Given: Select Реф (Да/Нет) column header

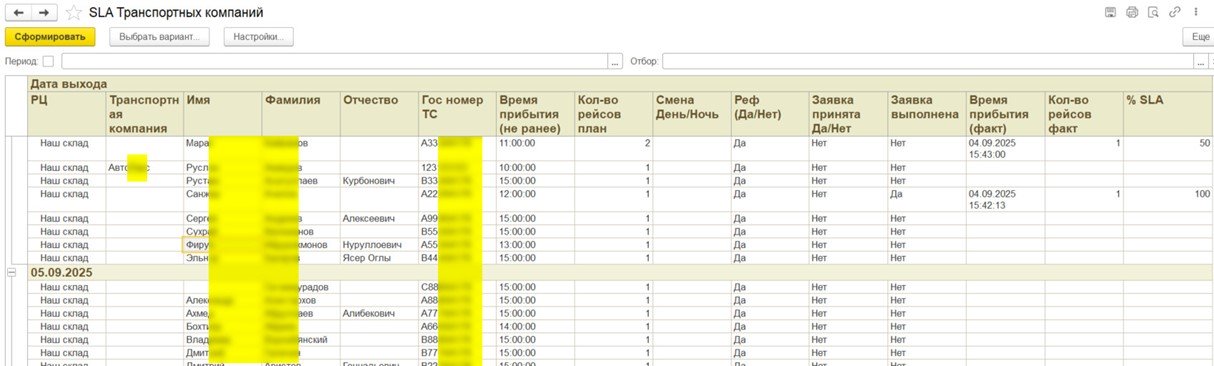Looking at the screenshot, I should coord(769,114).
